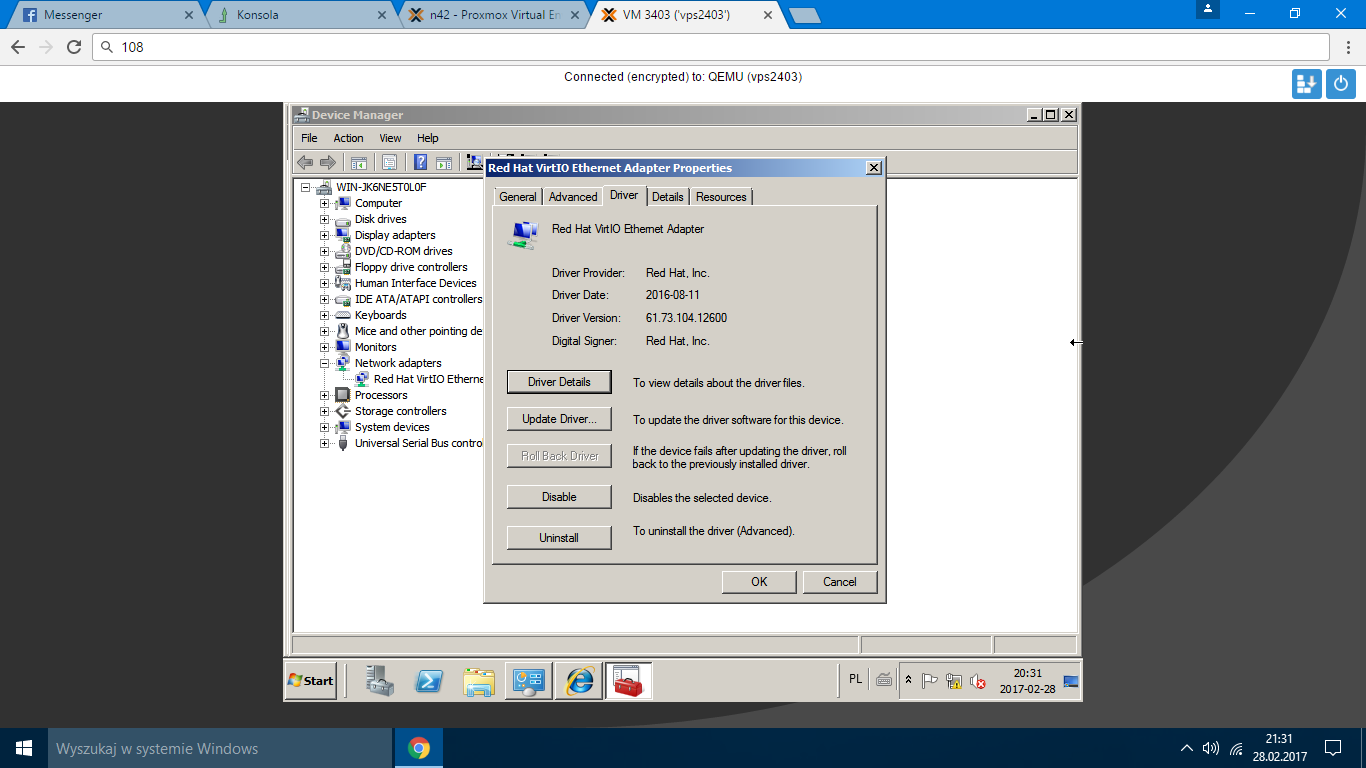Launch Windows PowerShell from the guest taskbar
Screen dimensions: 1366x768
point(430,681)
